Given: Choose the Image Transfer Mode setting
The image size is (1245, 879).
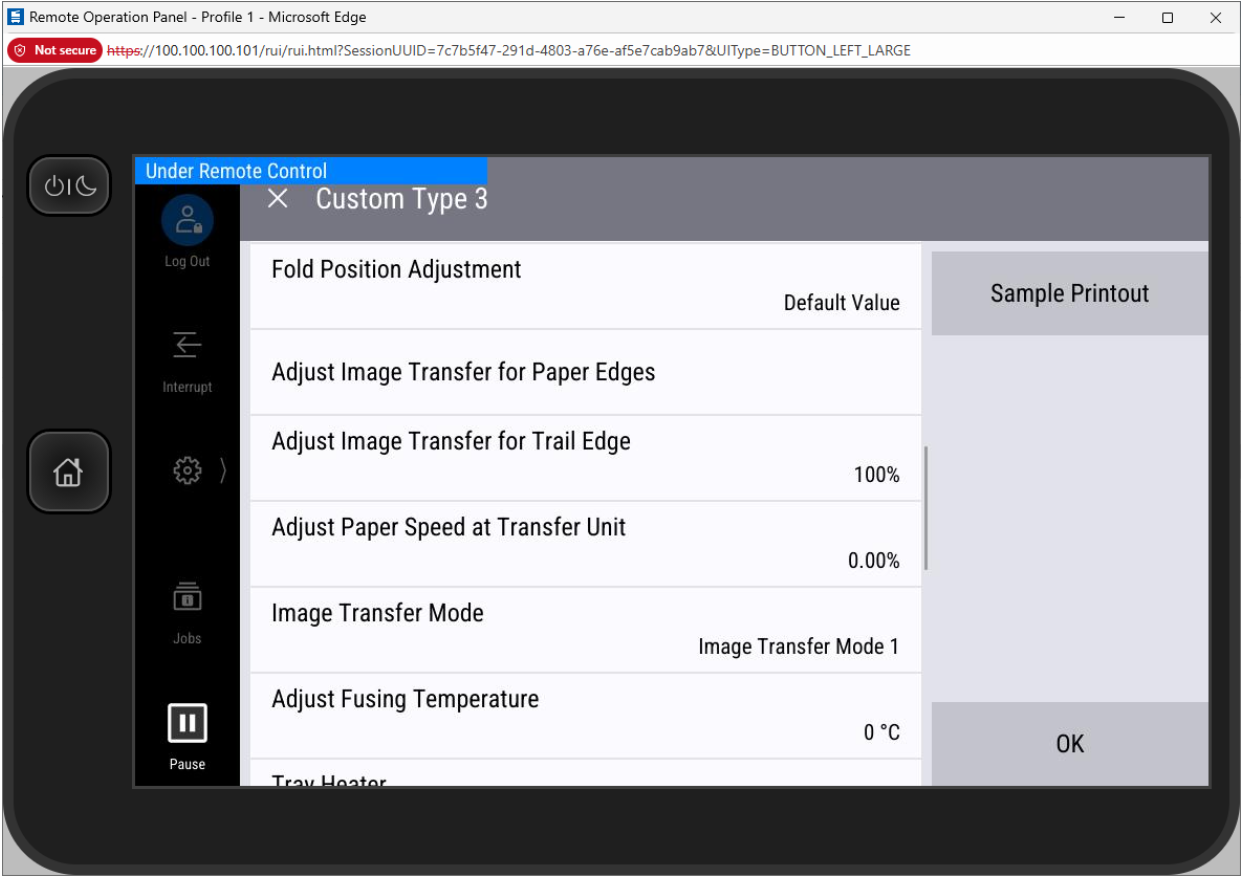Looking at the screenshot, I should click(585, 630).
